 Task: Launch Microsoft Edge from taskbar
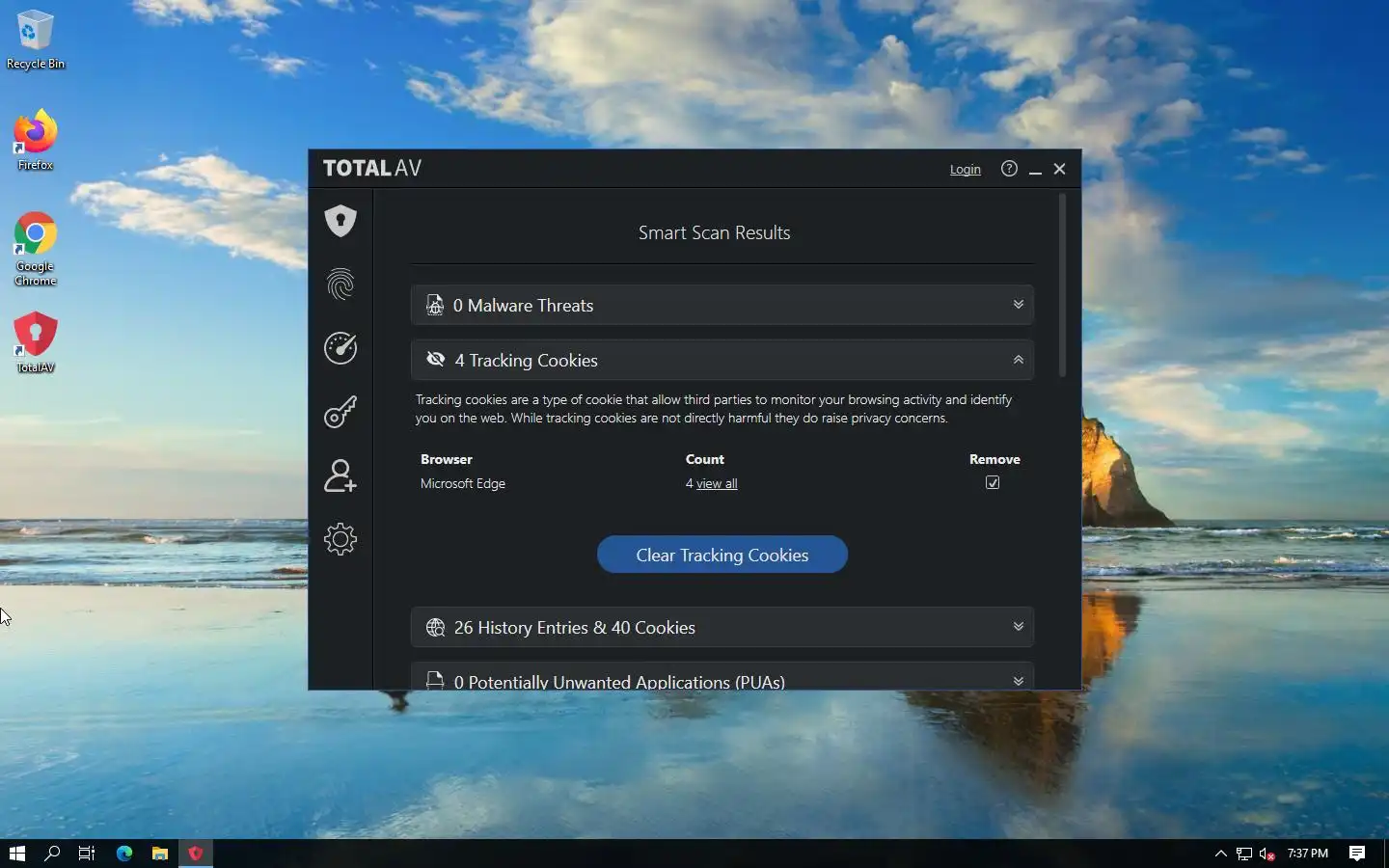(124, 854)
